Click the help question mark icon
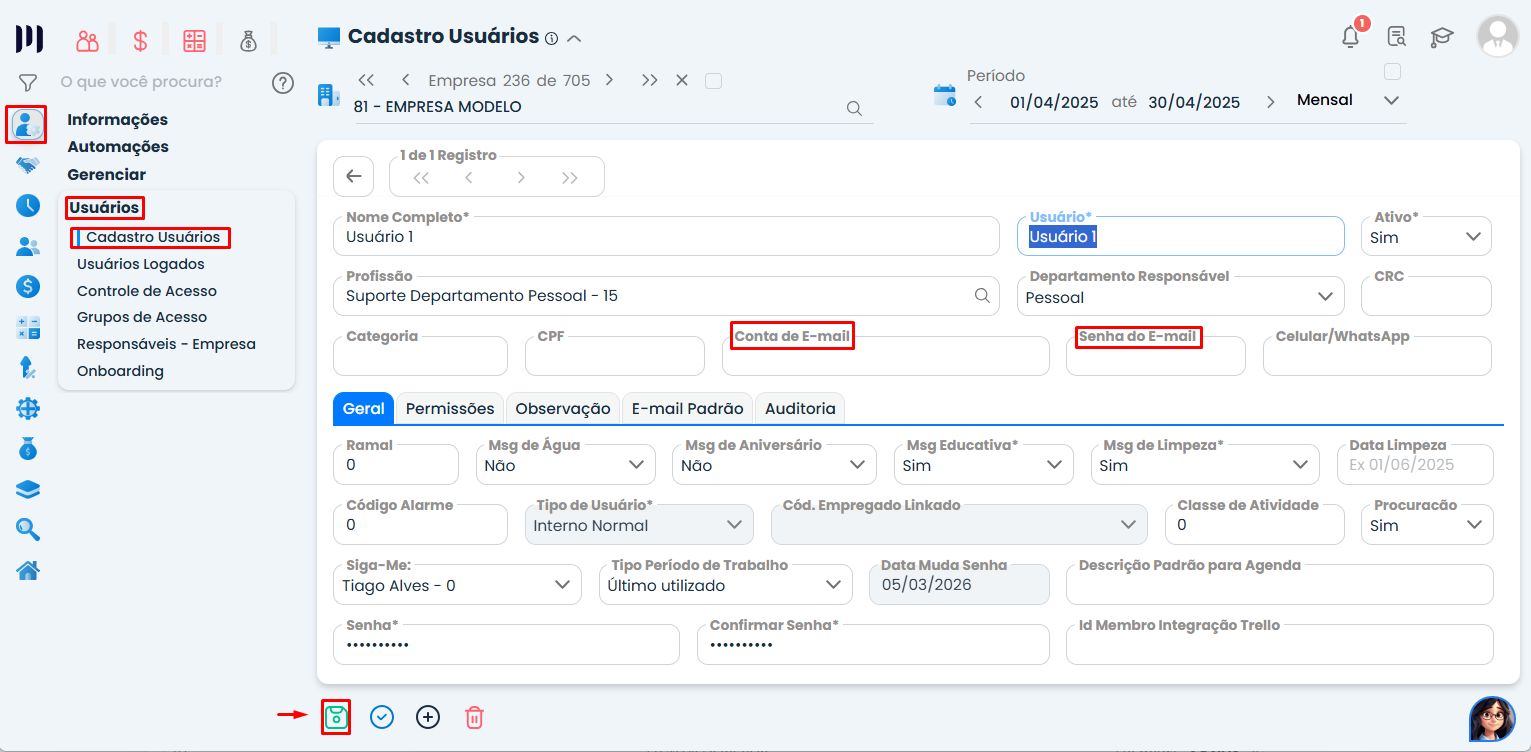 click(283, 82)
